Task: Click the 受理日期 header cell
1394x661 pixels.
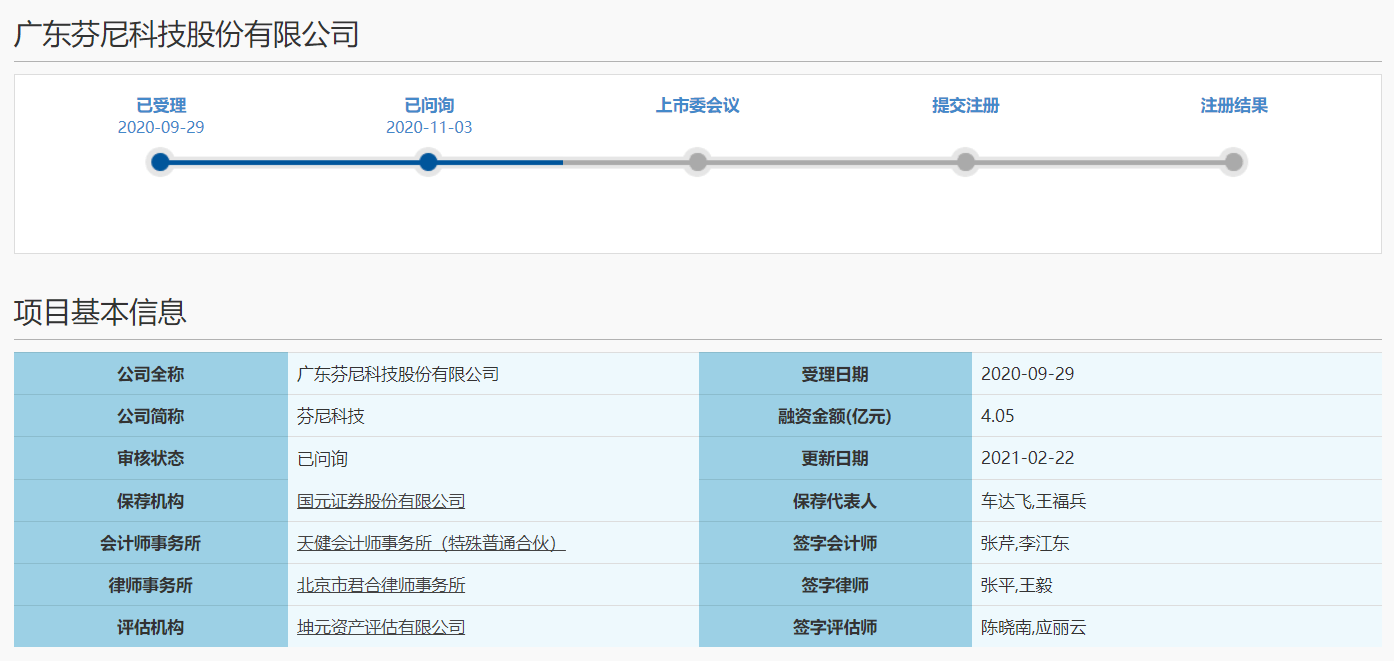Action: (835, 374)
